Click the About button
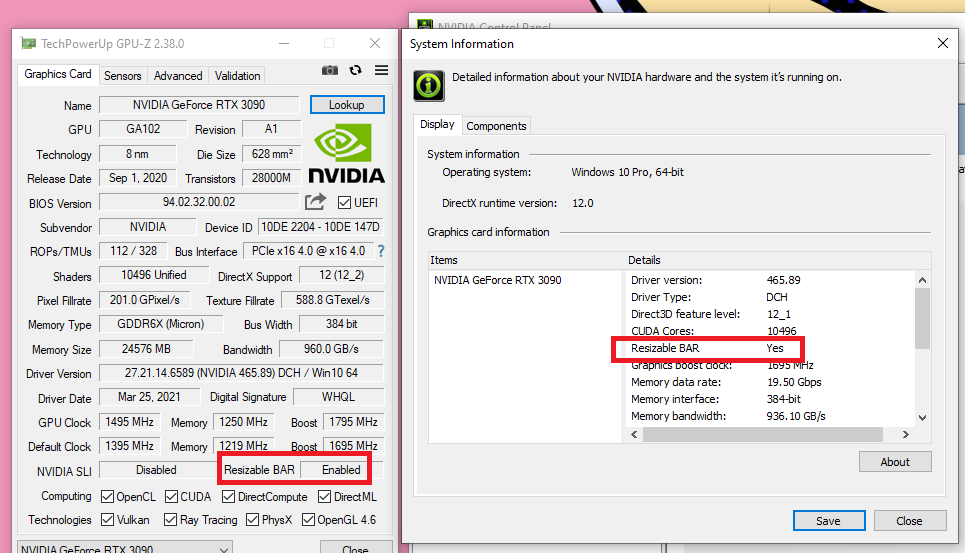The image size is (965, 553). 895,462
